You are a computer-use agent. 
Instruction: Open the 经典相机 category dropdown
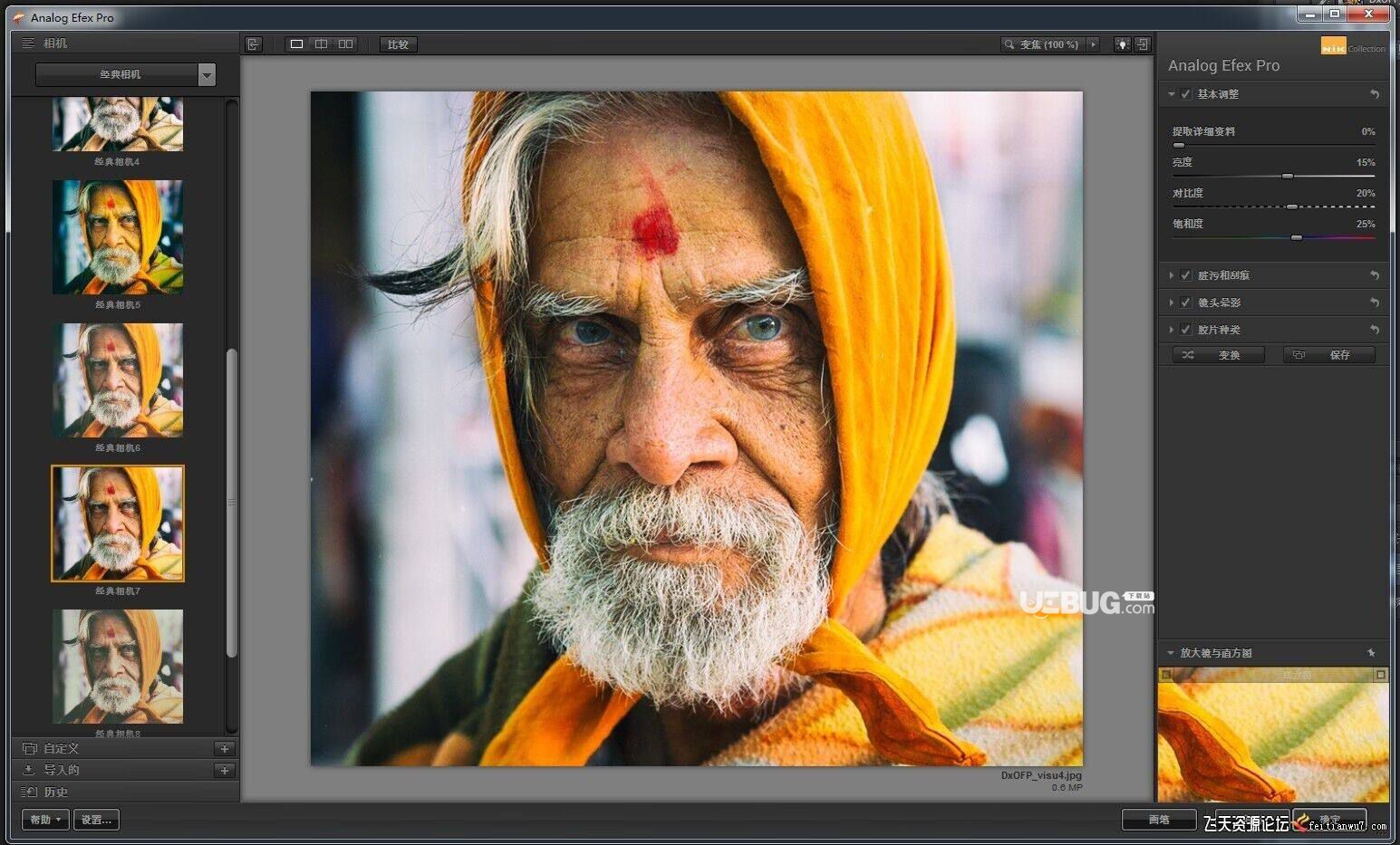click(207, 74)
